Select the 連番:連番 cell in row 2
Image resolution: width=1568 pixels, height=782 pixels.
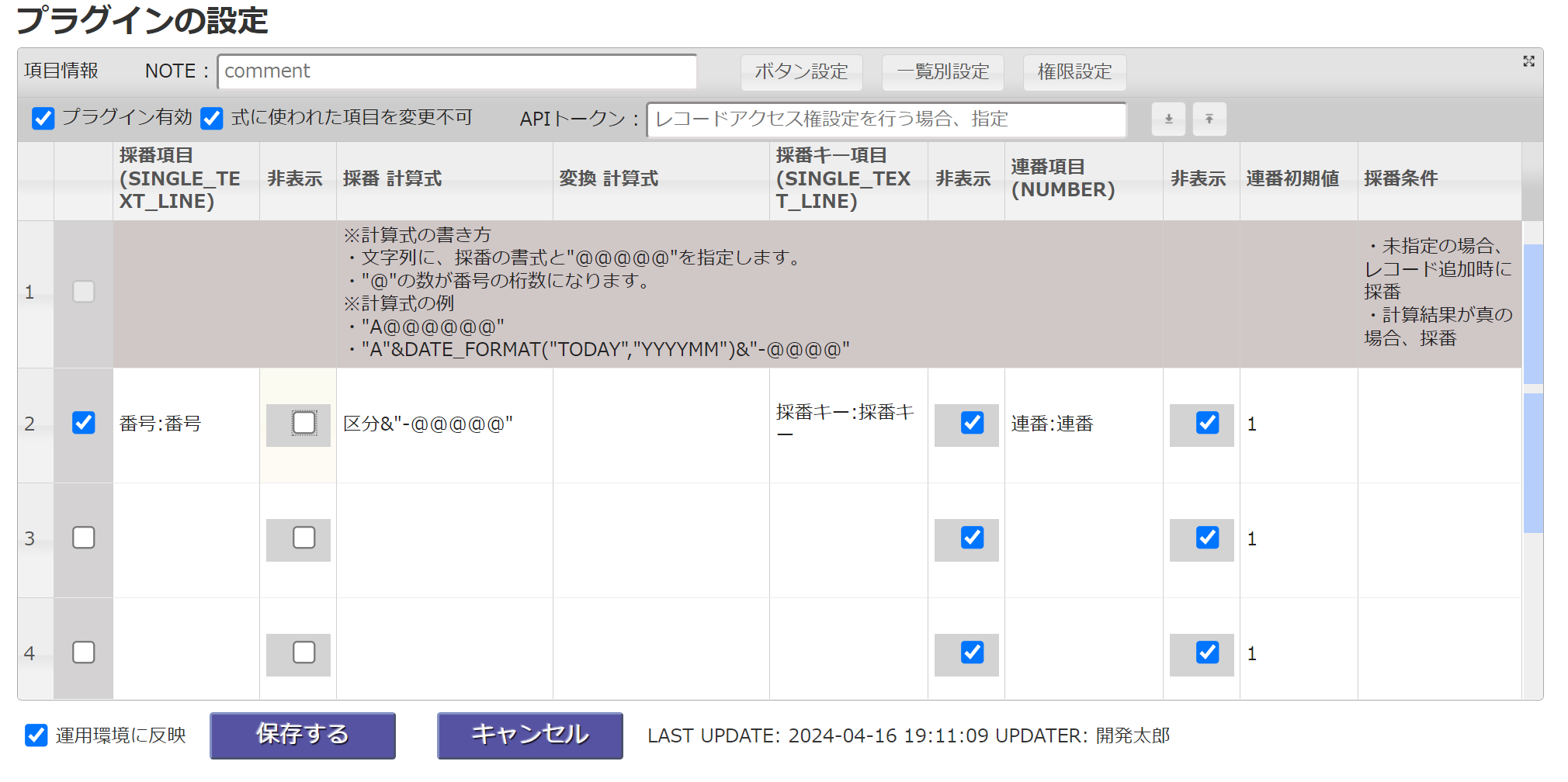coord(1084,425)
